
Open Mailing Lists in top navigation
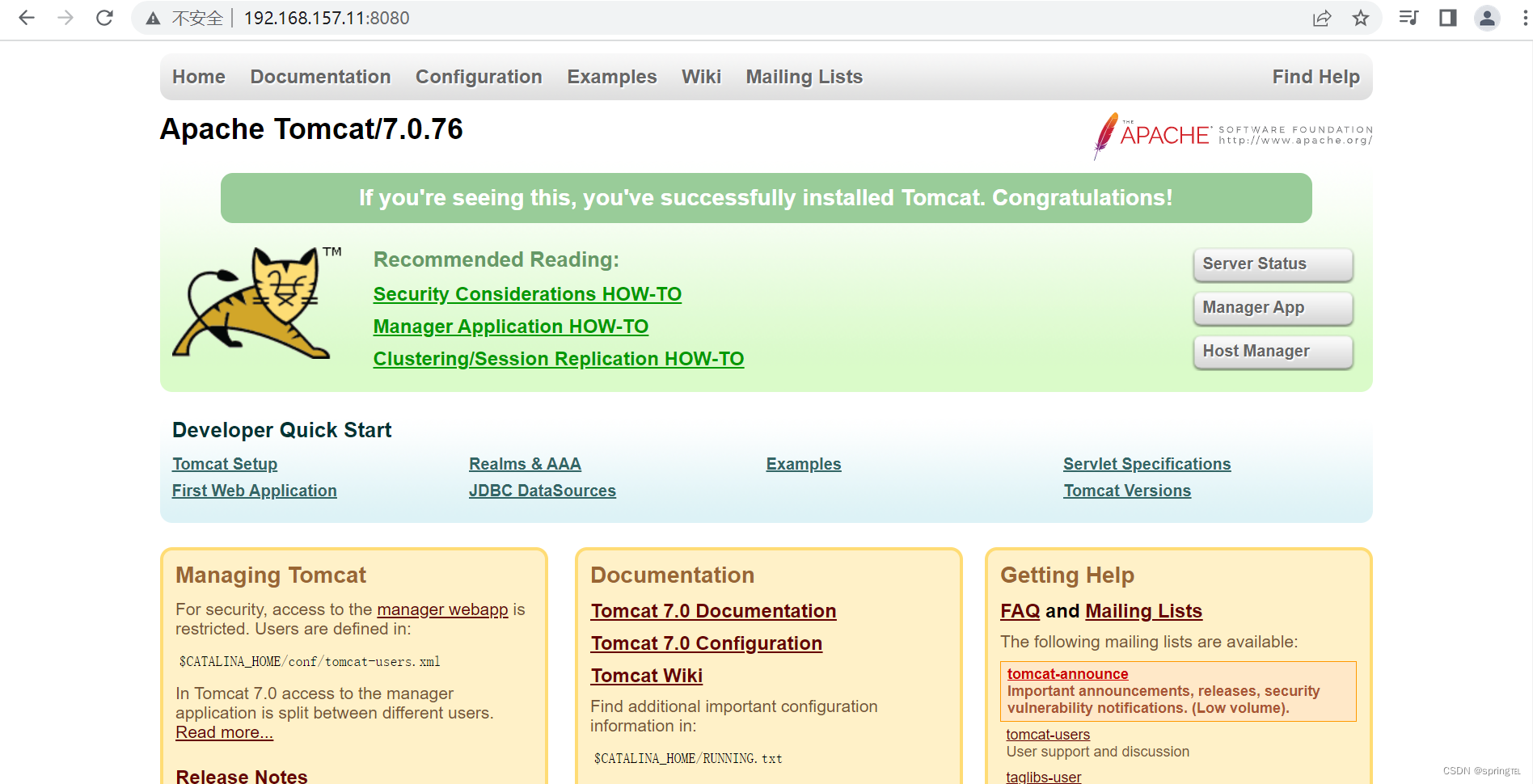pos(805,77)
